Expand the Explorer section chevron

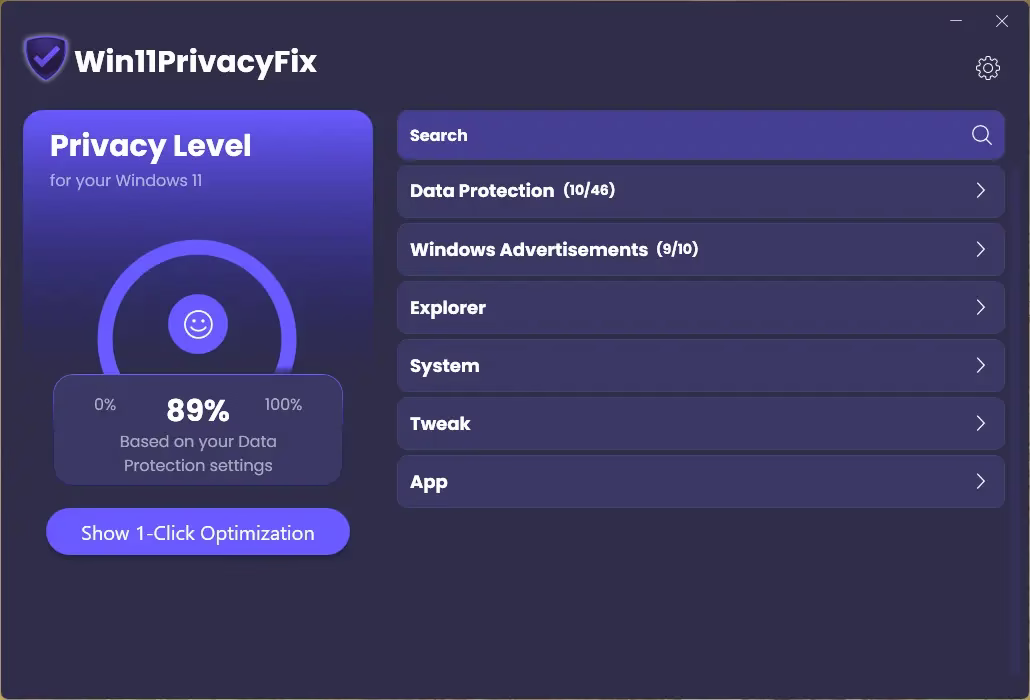[981, 307]
